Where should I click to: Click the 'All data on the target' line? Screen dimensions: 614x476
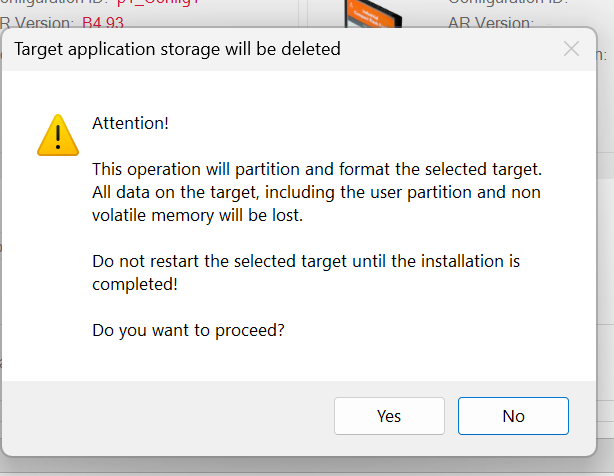pos(316,192)
